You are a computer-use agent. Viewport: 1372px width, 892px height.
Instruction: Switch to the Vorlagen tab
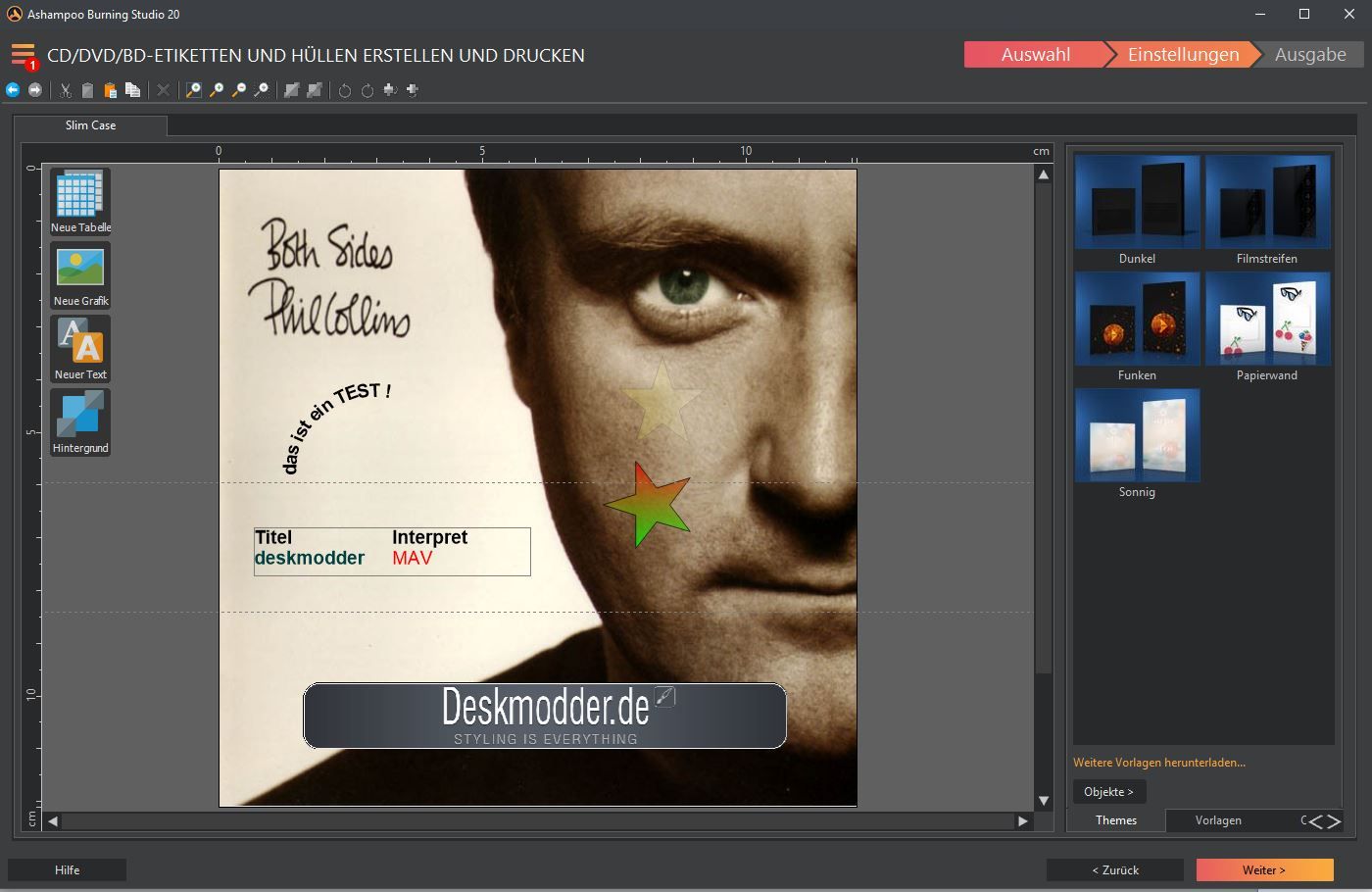coord(1218,820)
